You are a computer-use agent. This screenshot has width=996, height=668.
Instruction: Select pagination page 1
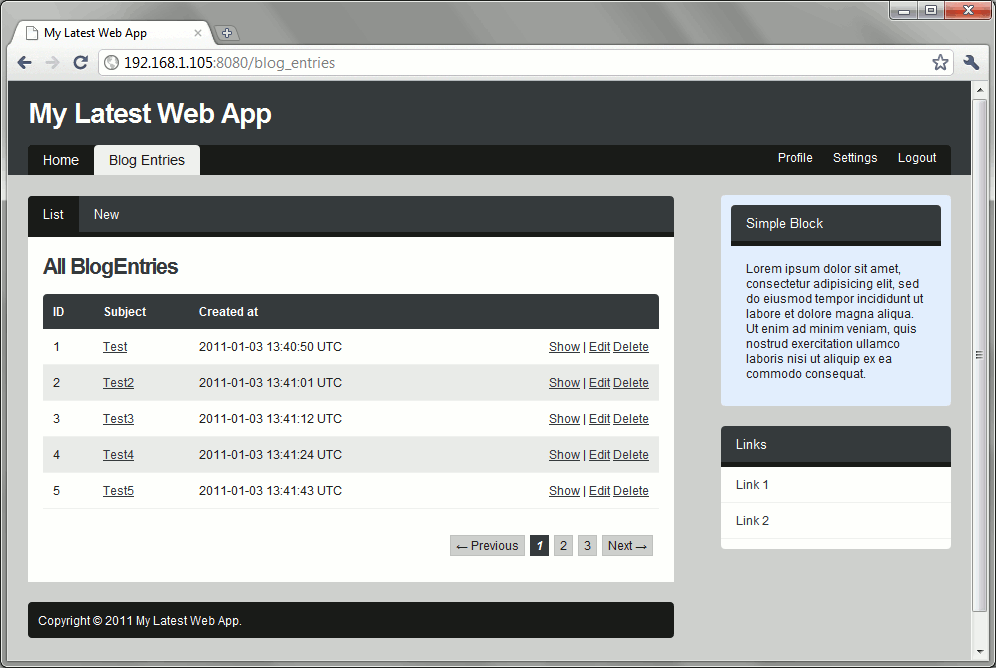539,545
